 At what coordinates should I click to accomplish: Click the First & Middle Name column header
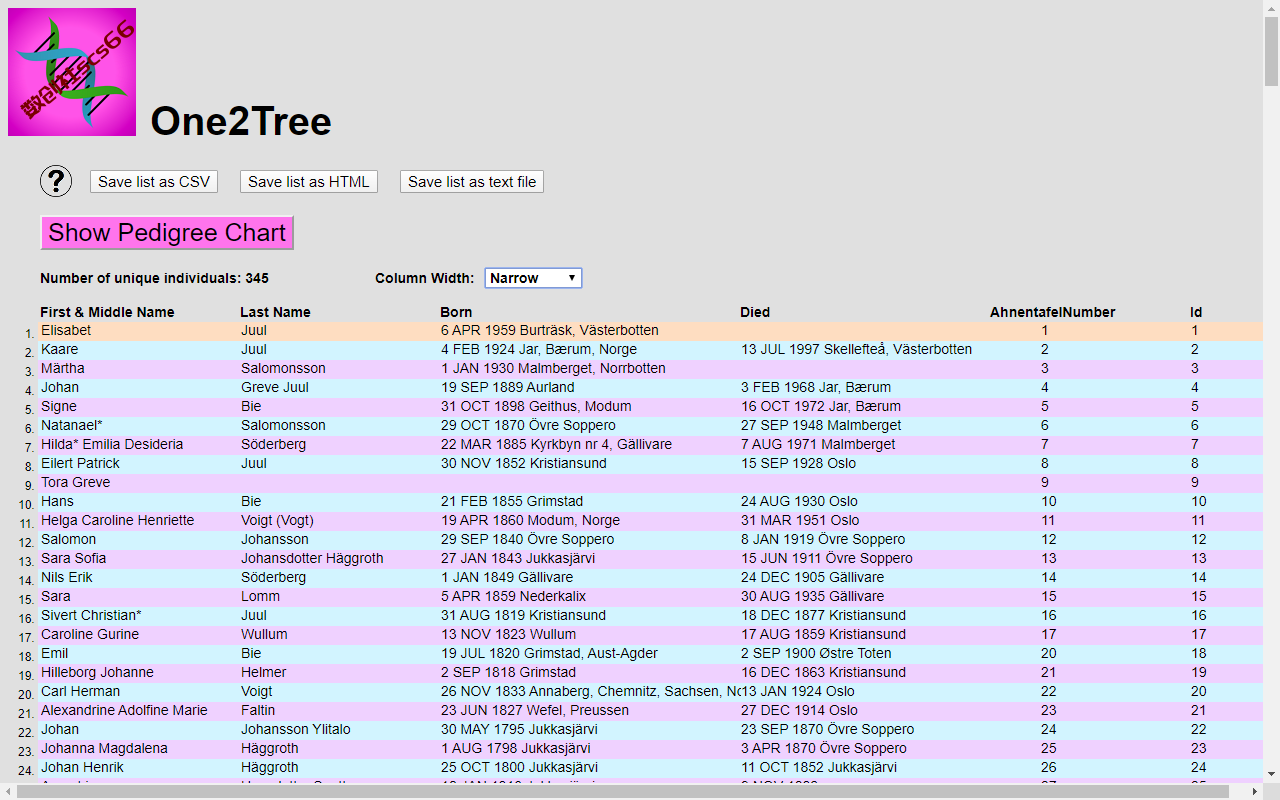click(107, 312)
